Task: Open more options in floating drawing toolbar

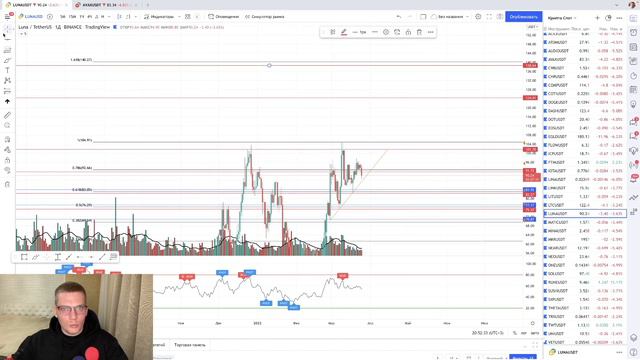Action: point(431,32)
